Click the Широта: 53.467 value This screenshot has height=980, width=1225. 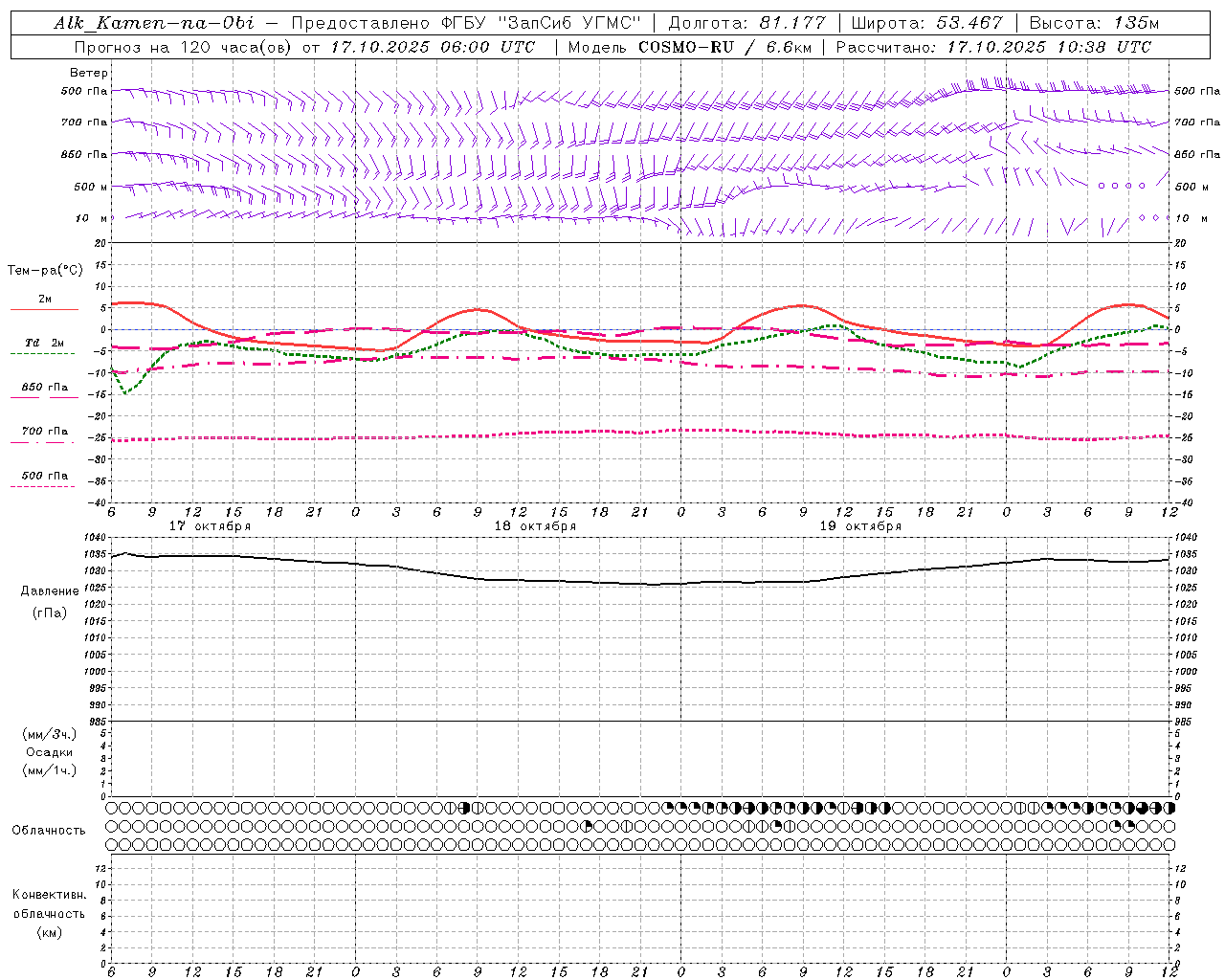pos(926,23)
